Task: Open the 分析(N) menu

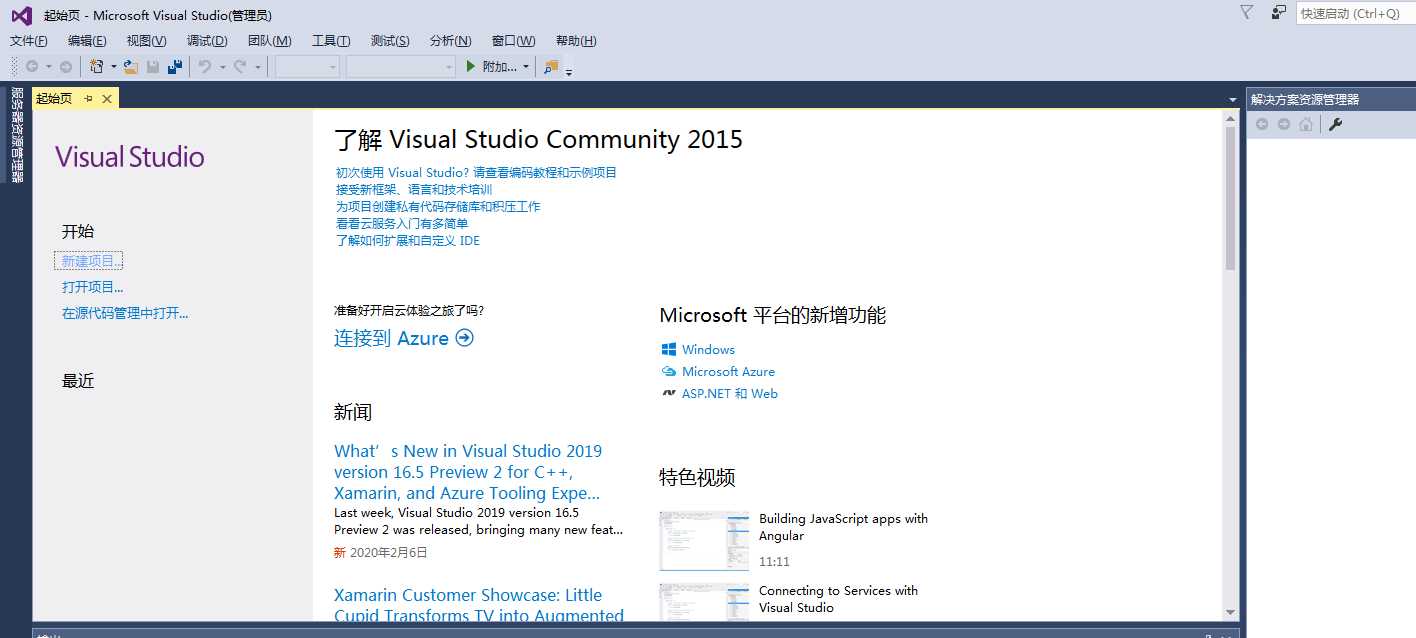Action: [x=451, y=41]
